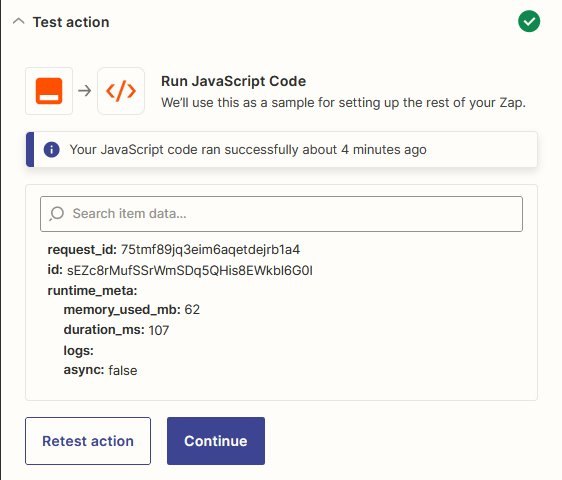The width and height of the screenshot is (562, 480).
Task: Select the id value starting with sEZc8rMuf
Action: 190,270
